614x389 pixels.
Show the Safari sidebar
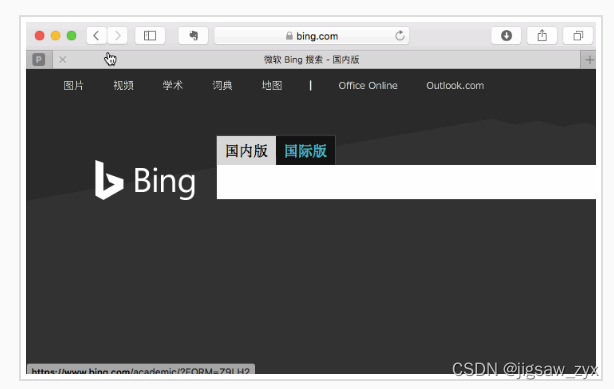pos(150,36)
